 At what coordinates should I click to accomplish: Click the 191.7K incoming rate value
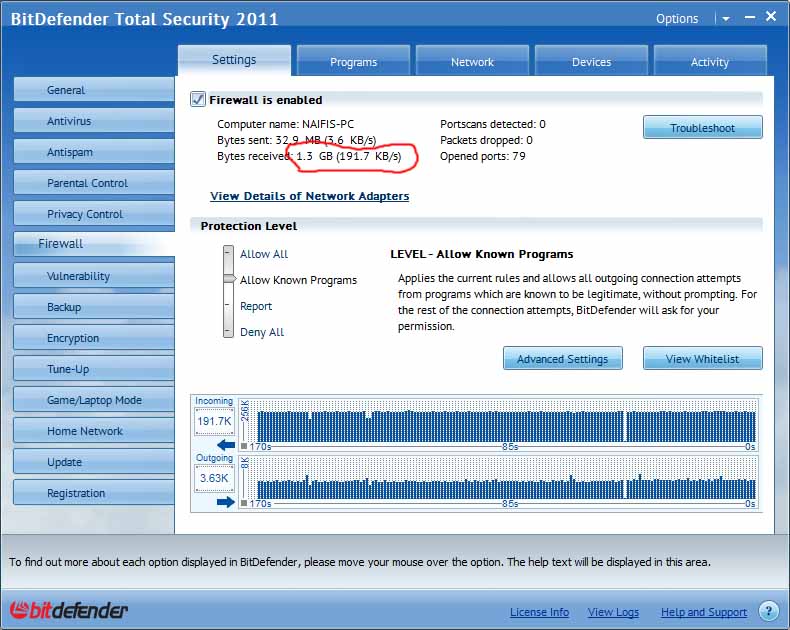click(214, 421)
